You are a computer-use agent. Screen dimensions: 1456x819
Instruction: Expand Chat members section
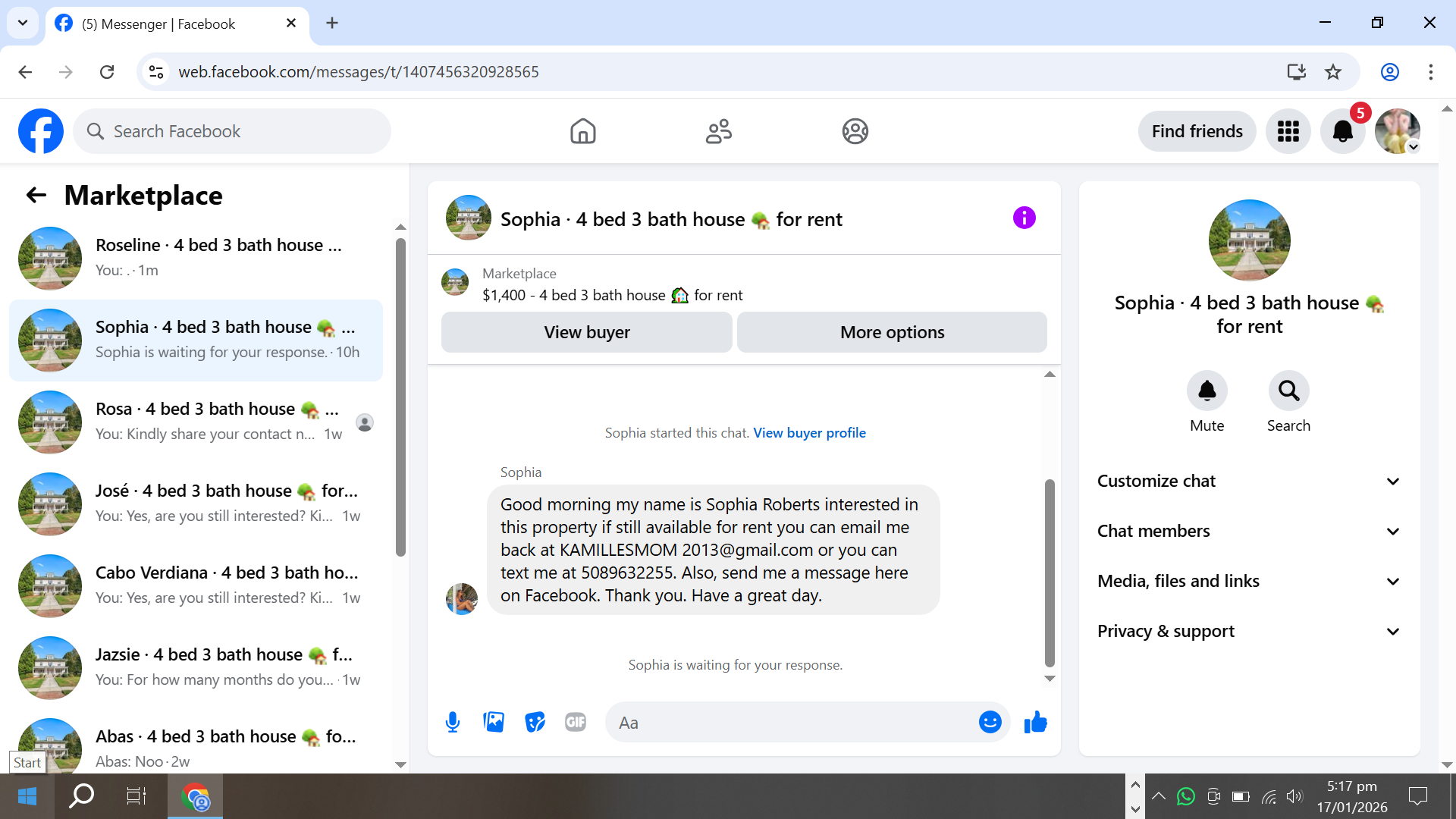1249,531
